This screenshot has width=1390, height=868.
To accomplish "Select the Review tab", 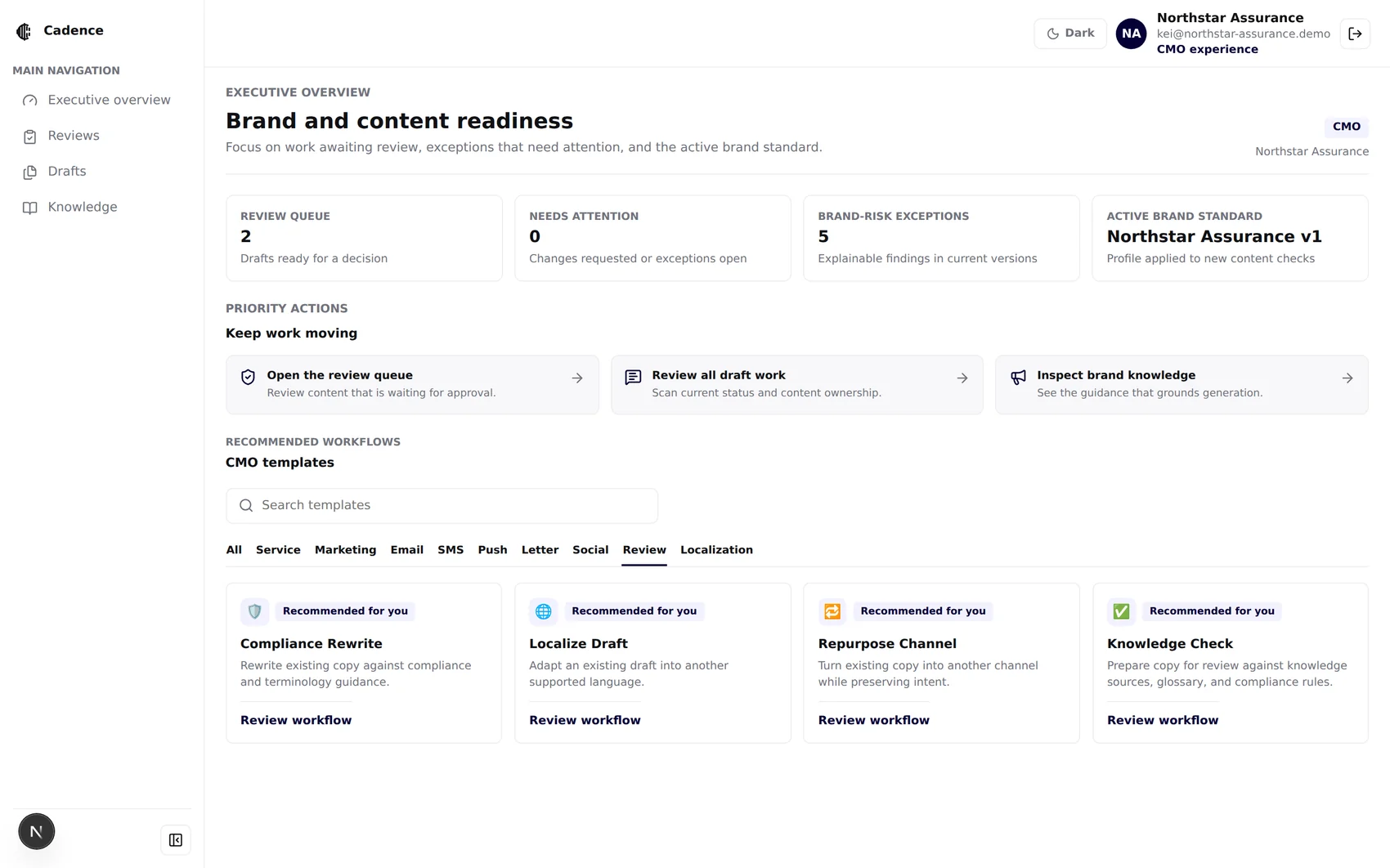I will pos(644,550).
